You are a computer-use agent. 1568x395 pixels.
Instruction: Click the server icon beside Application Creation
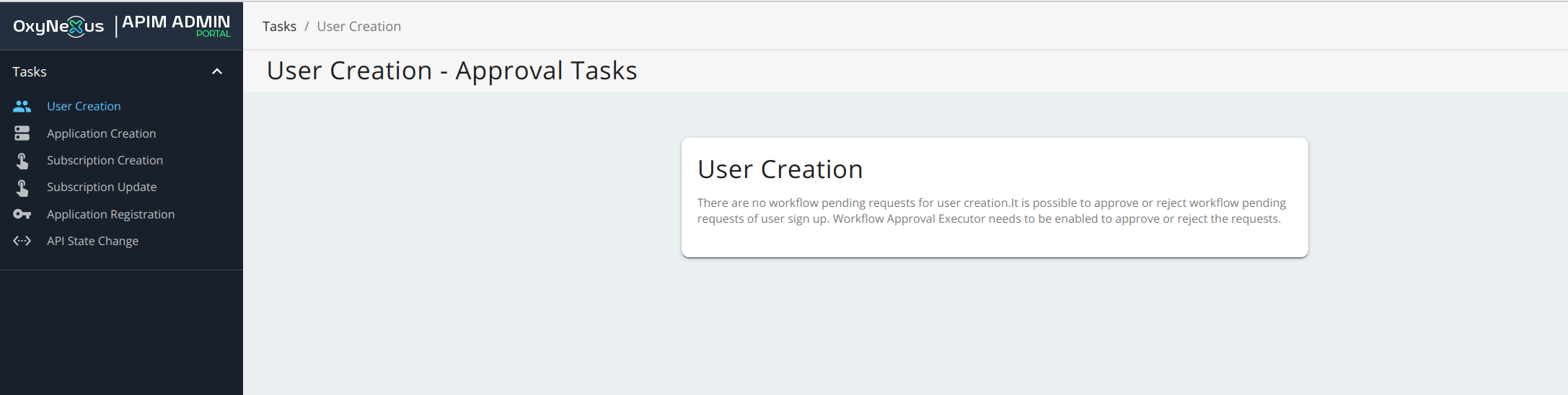[x=22, y=133]
